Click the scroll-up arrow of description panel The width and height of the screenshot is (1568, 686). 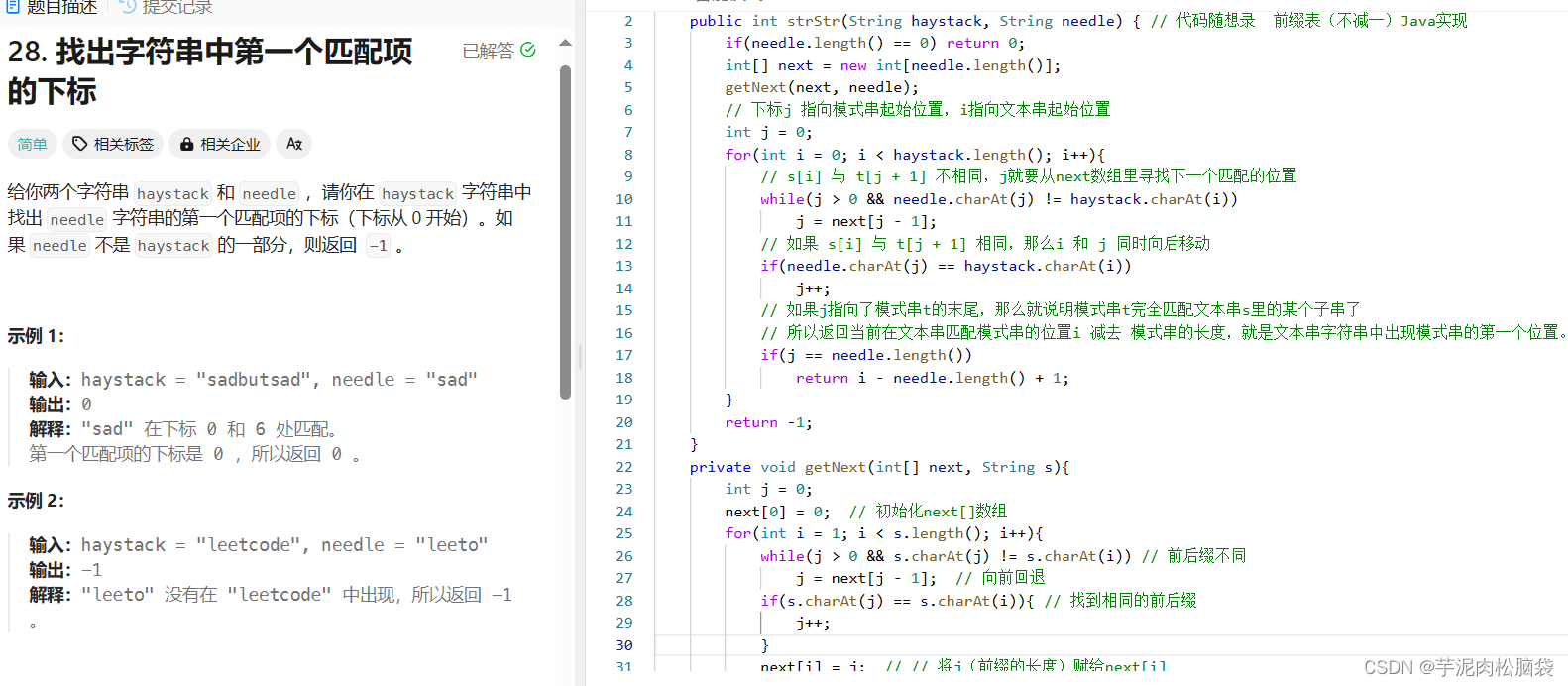click(565, 44)
